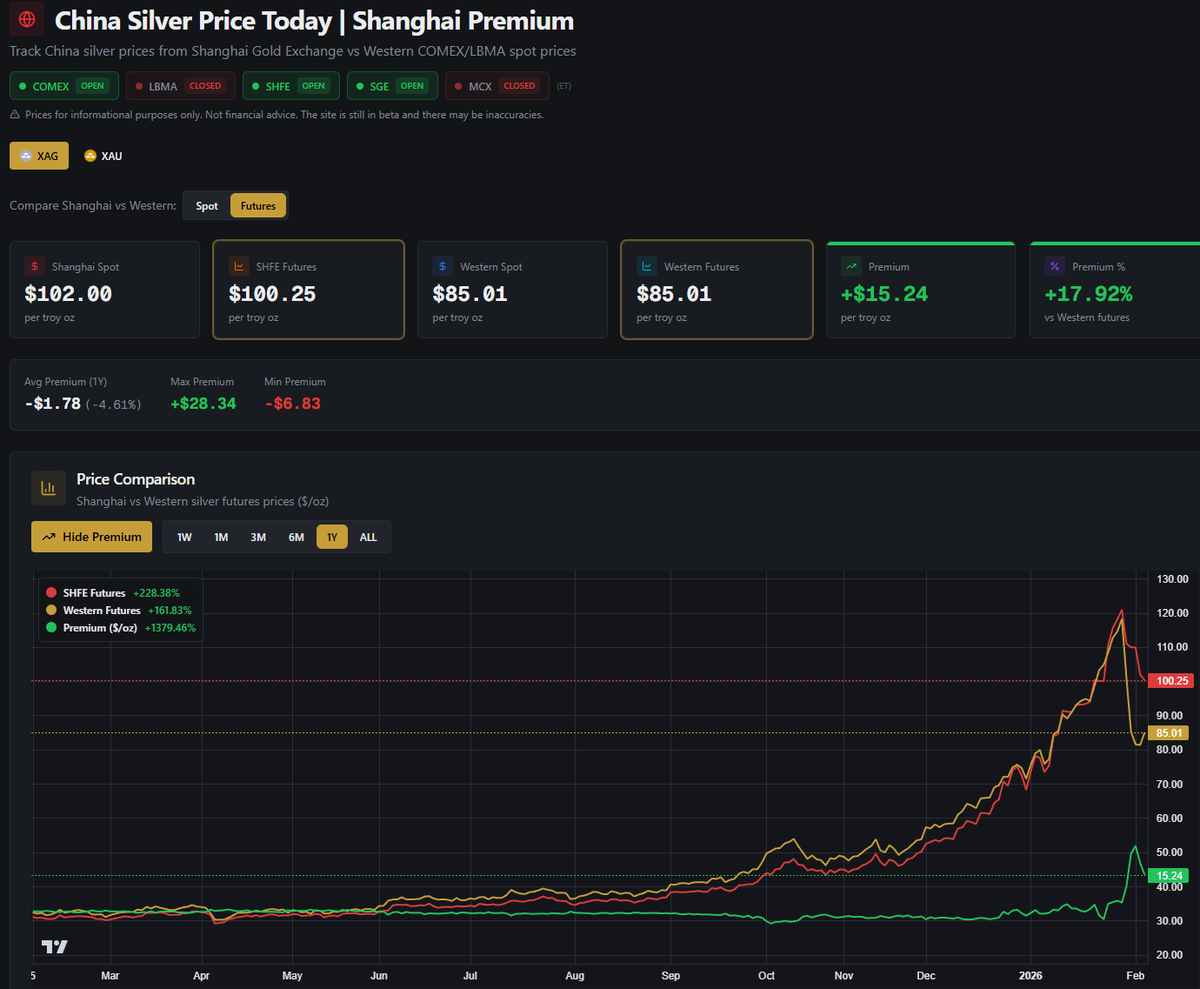Click the Western Spot $85.01 card
This screenshot has height=989, width=1200.
coord(513,289)
